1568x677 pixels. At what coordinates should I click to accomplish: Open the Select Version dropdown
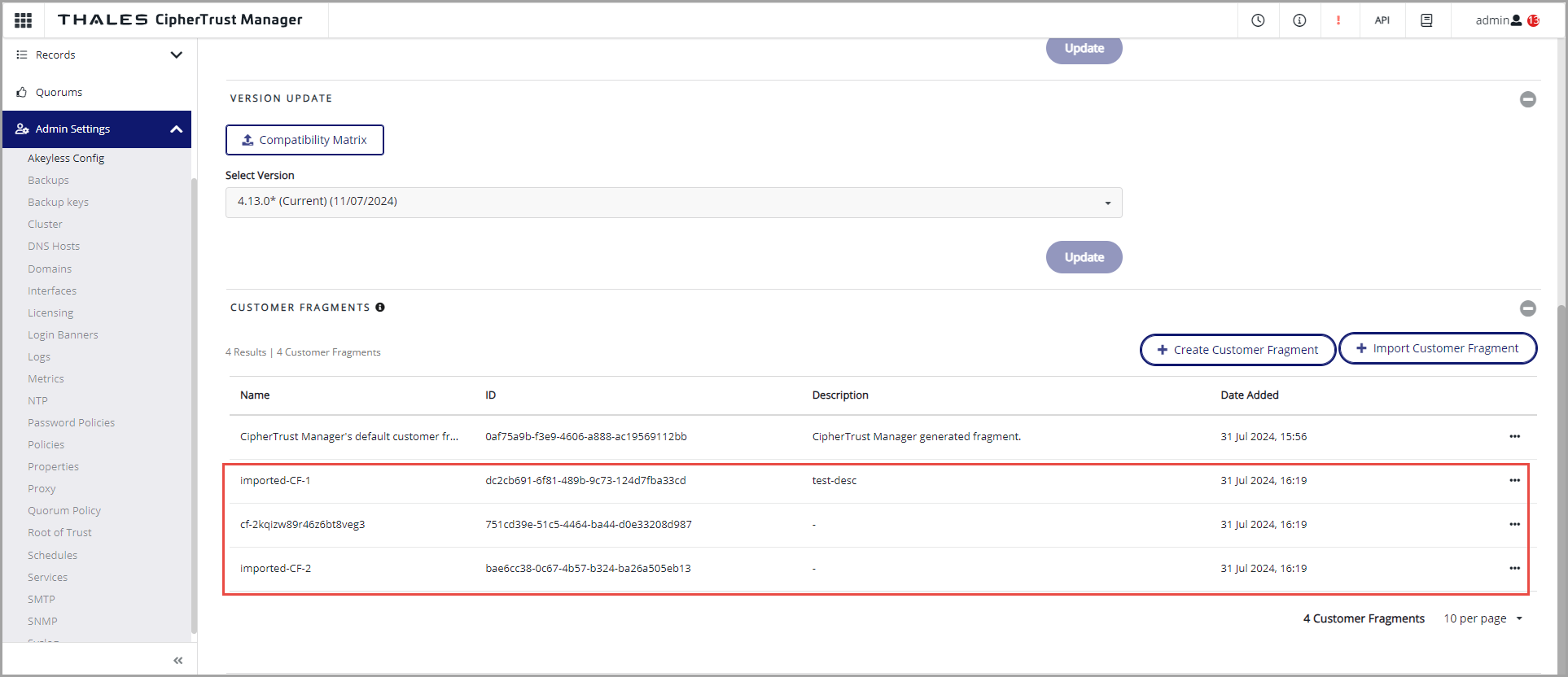coord(673,203)
